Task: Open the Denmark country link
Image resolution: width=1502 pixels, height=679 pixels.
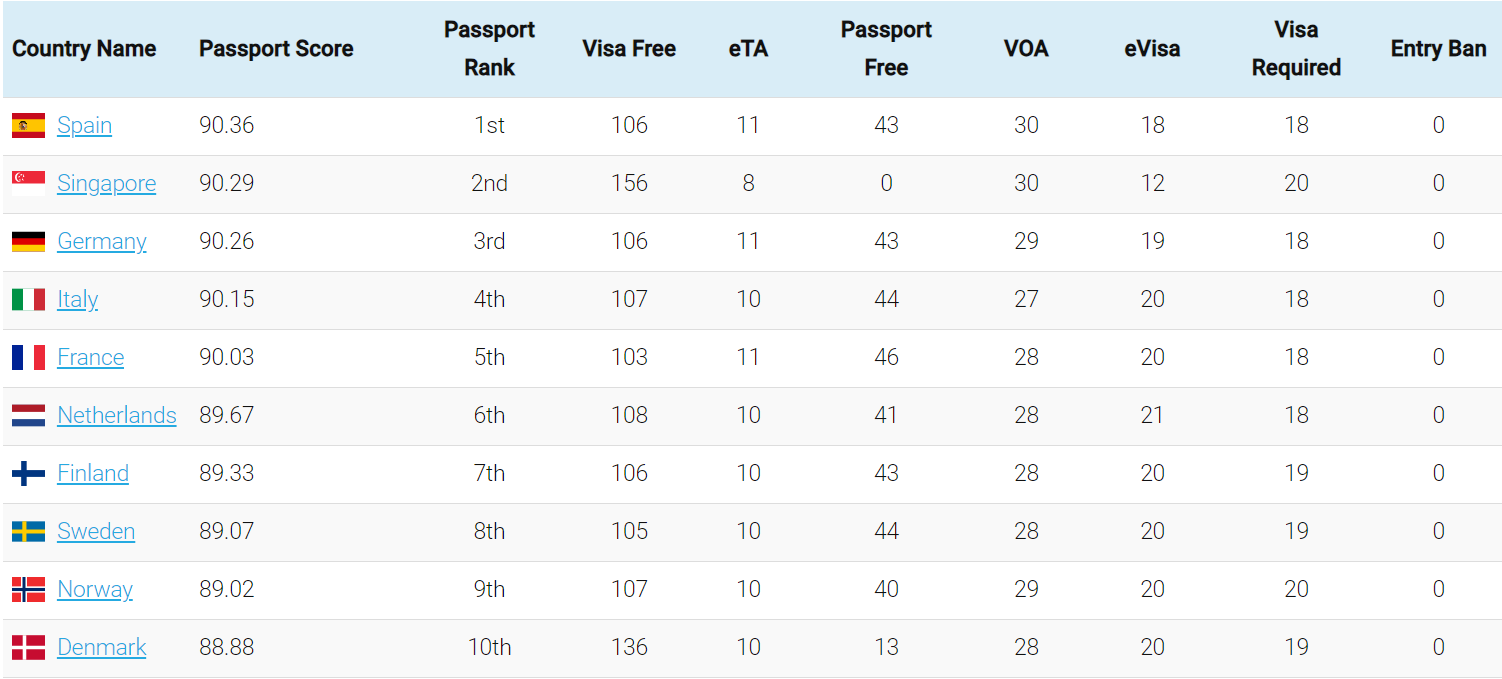Action: (x=101, y=647)
